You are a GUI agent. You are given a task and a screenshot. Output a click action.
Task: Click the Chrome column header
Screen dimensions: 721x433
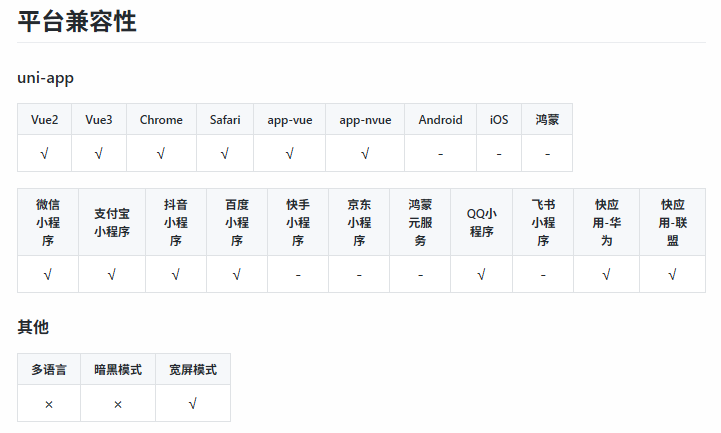click(x=161, y=120)
